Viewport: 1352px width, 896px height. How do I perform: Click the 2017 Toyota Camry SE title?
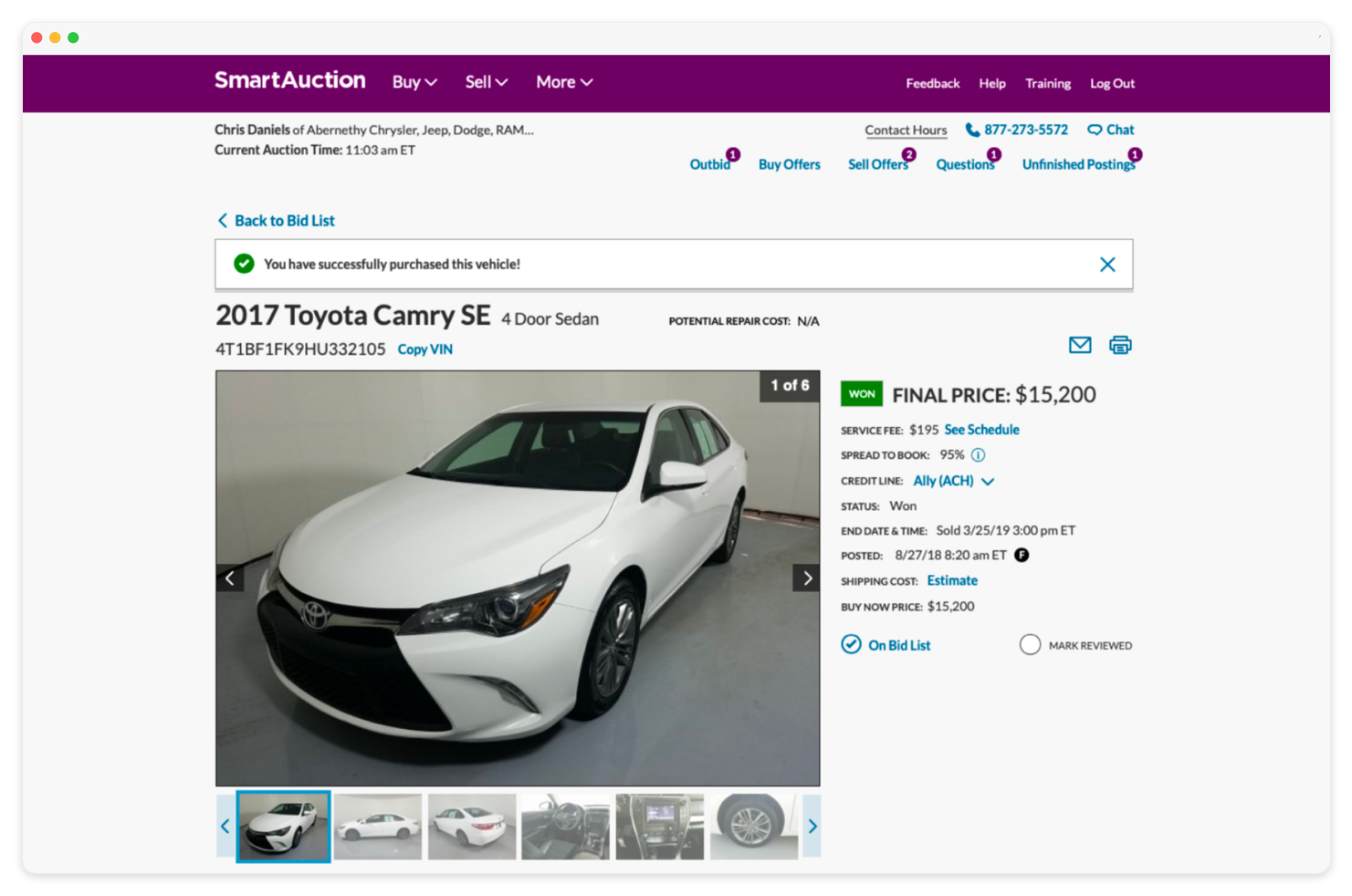pyautogui.click(x=353, y=316)
